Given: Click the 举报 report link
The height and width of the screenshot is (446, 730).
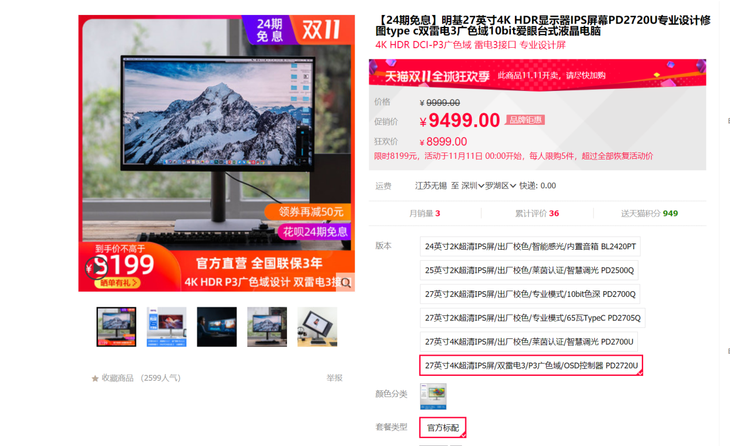Looking at the screenshot, I should pos(334,378).
